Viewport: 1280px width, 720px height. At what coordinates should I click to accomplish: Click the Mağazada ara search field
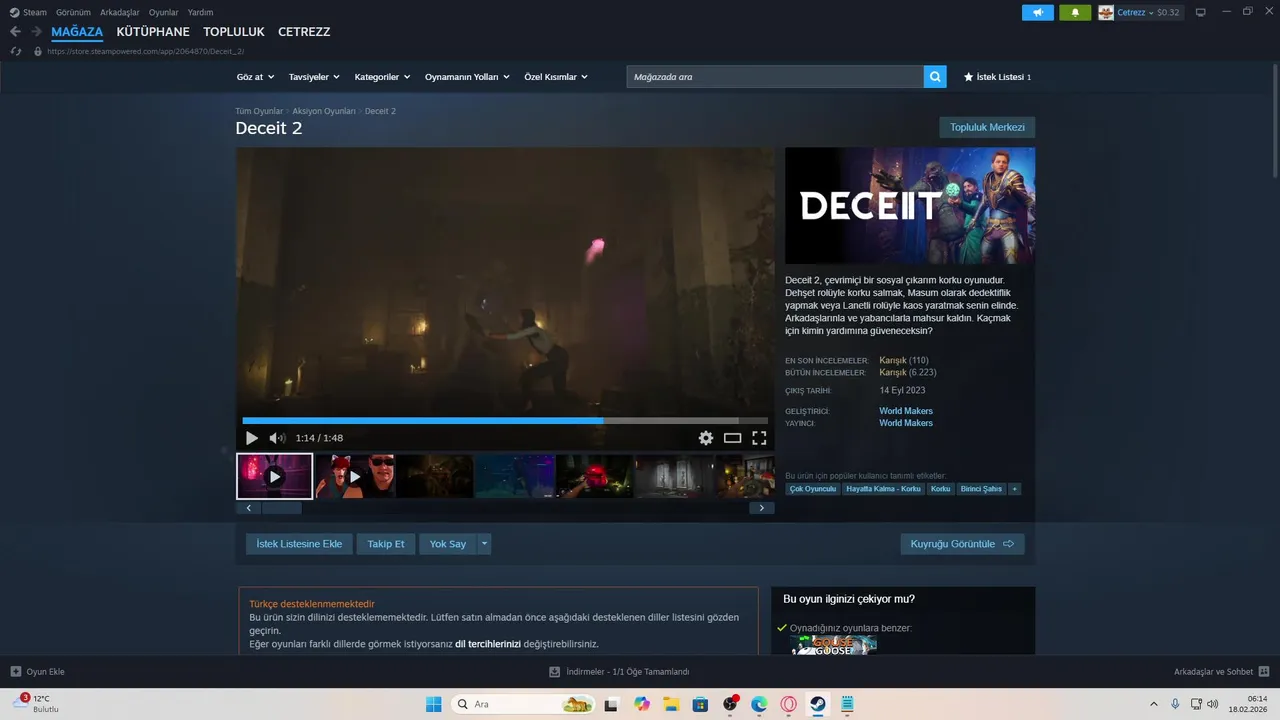point(775,77)
